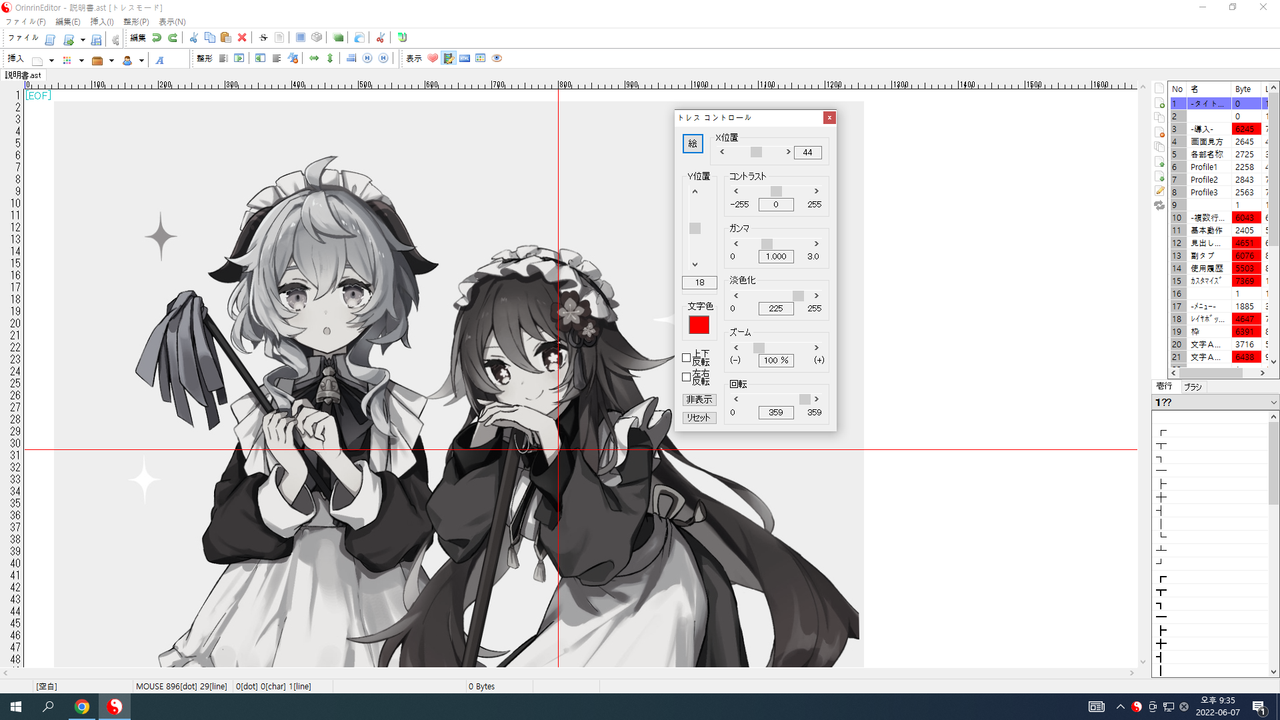
Task: Click the copy icon in the edit toolbar
Action: pos(210,38)
